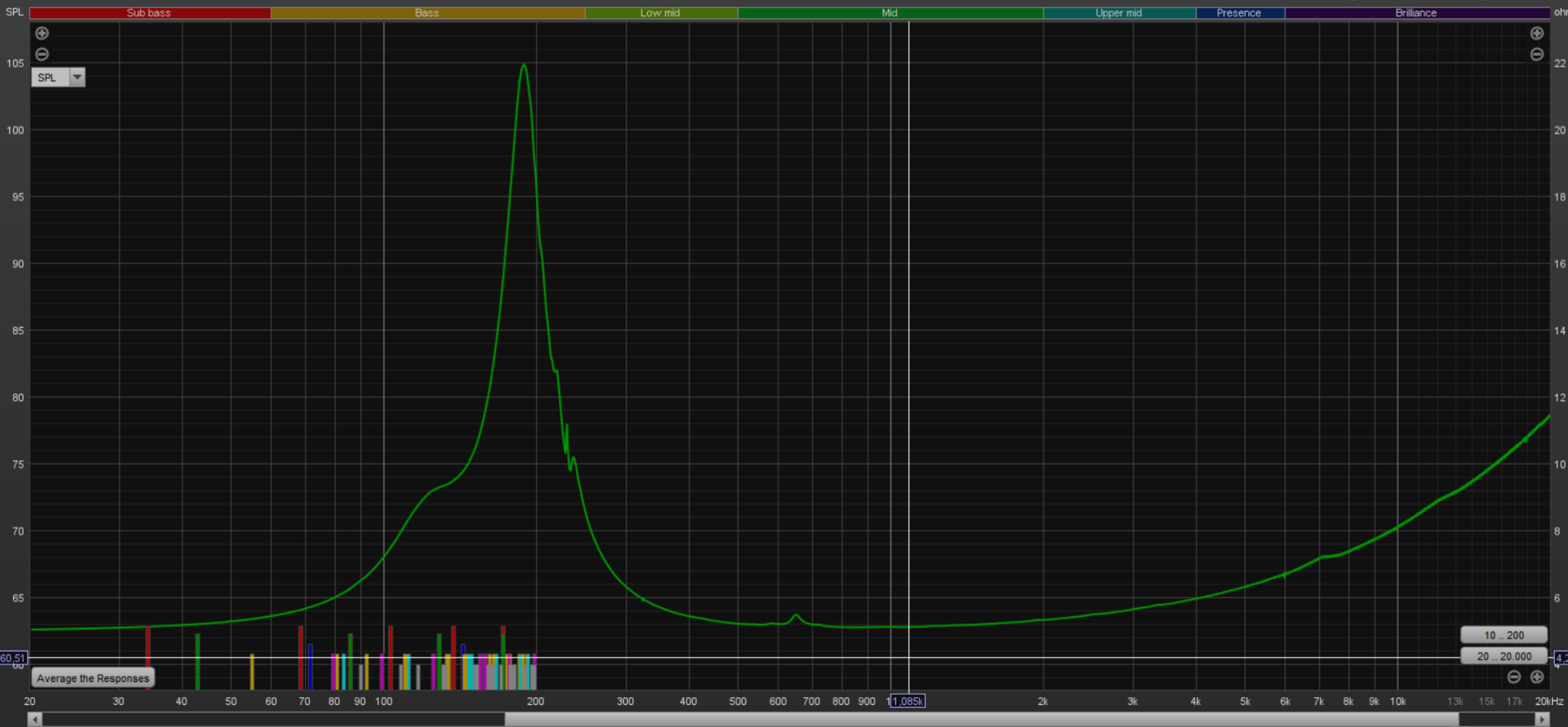1568x727 pixels.
Task: Click the minus zoom icon near the ohm axis
Action: [x=1537, y=54]
